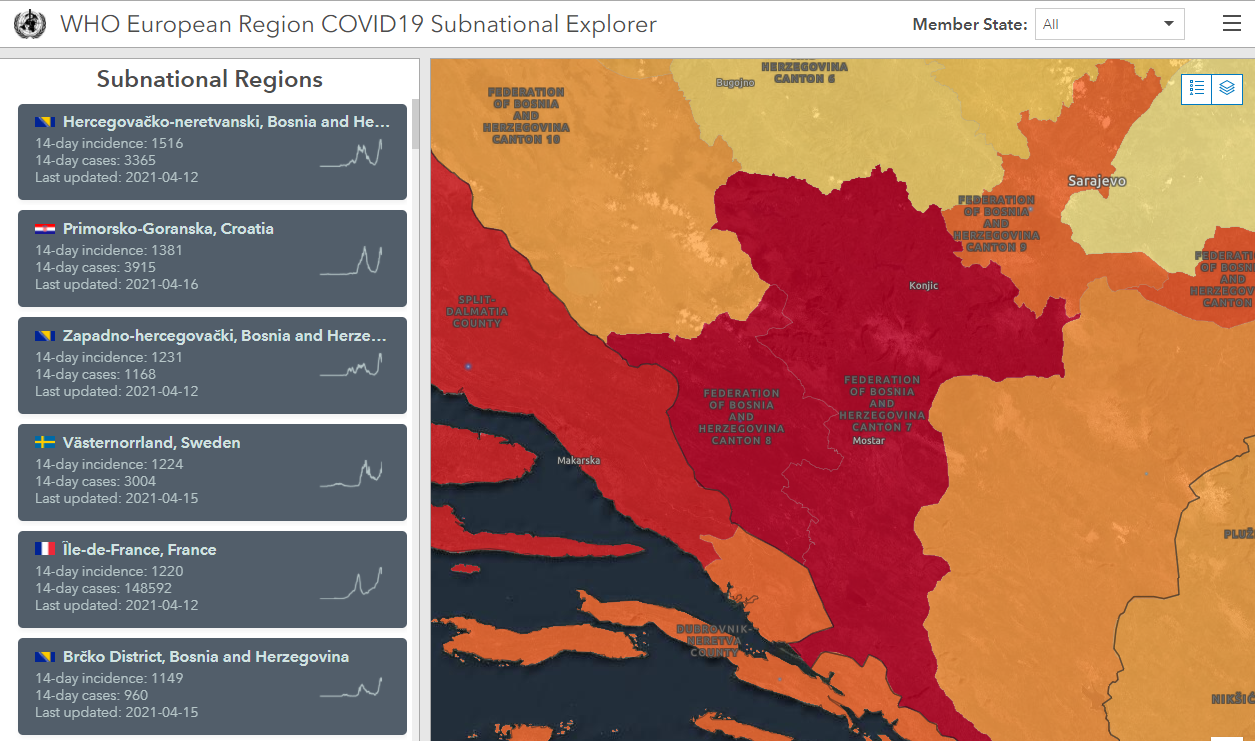Click the Sweden flag on Västernorrland card
Viewport: 1255px width, 741px height.
tap(45, 442)
